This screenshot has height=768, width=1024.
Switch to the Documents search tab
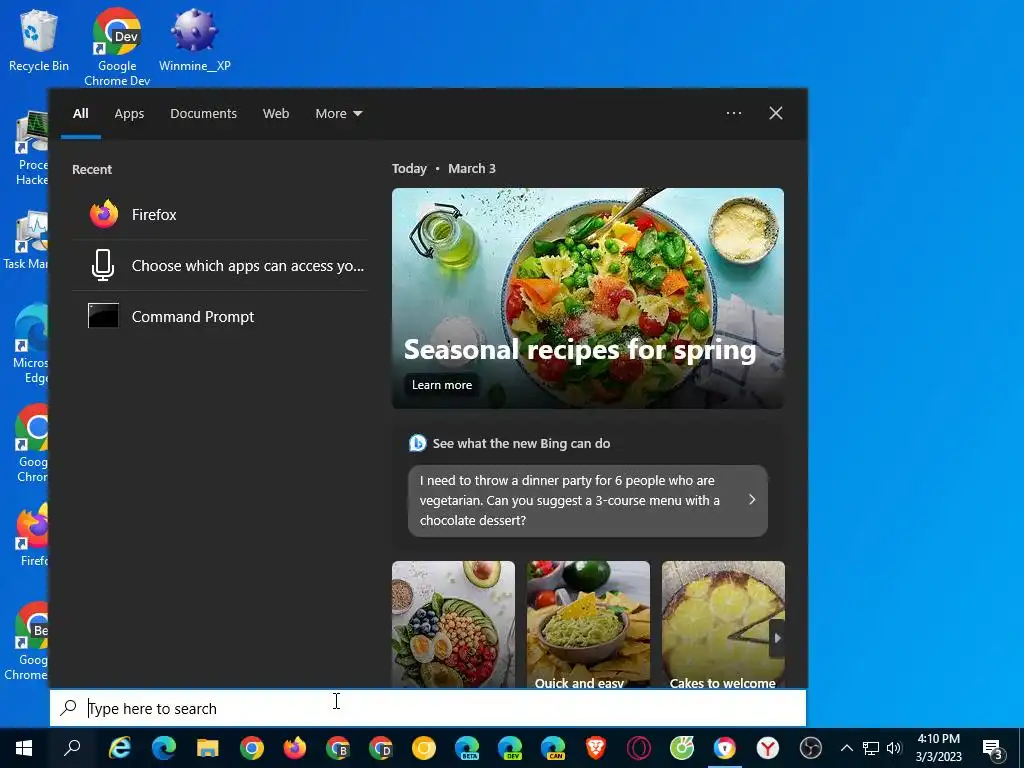click(203, 114)
